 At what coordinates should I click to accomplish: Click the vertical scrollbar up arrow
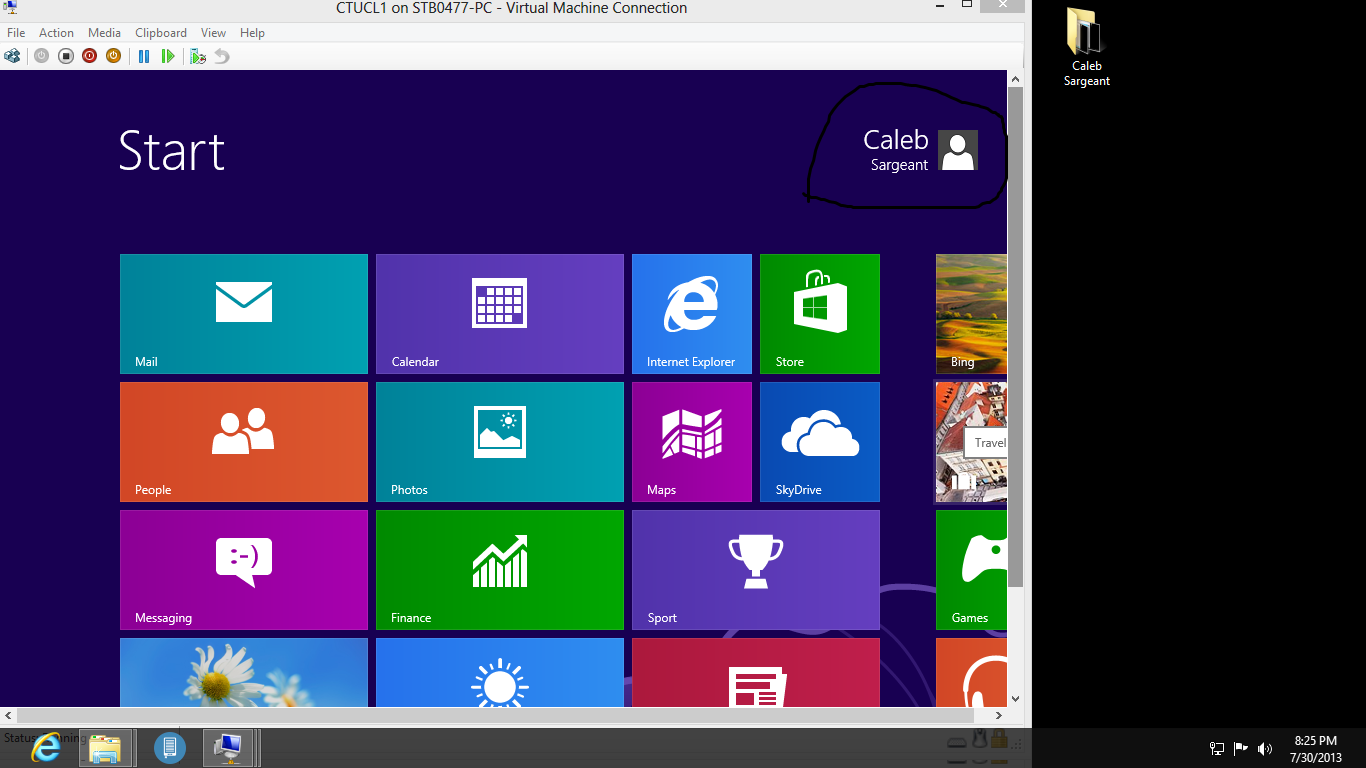coord(1016,78)
